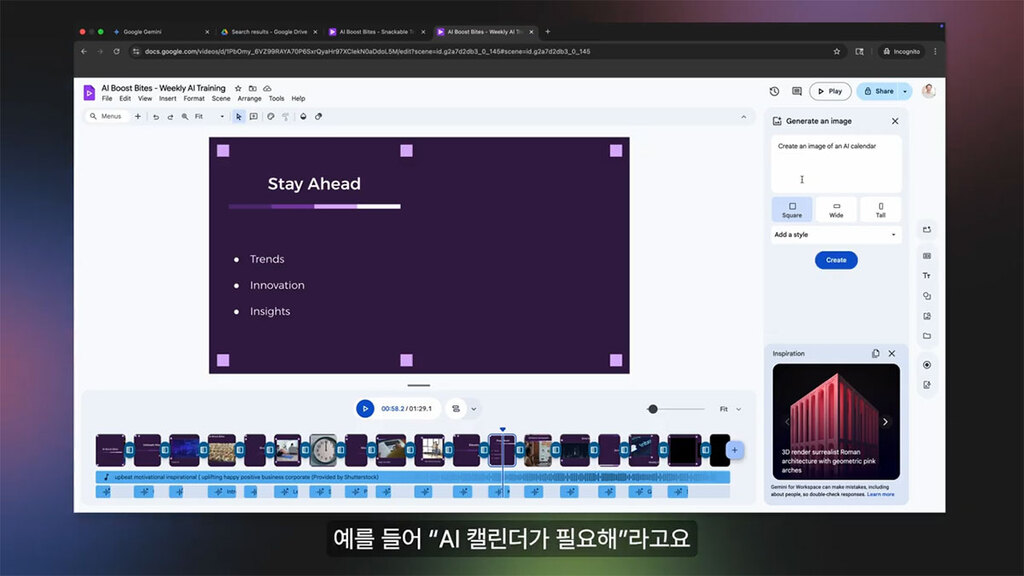Select the clock scene thumbnail
Screen dimensions: 1024x576
[323, 450]
